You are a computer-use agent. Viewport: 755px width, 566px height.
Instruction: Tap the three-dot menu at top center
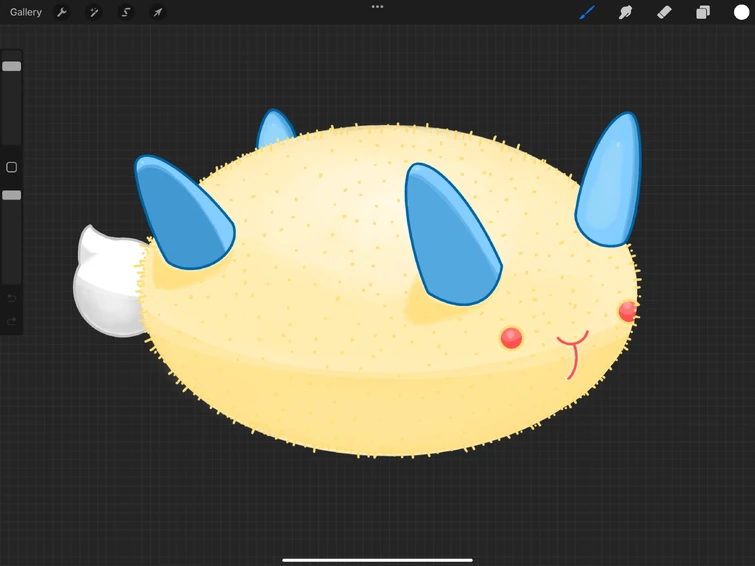378,7
